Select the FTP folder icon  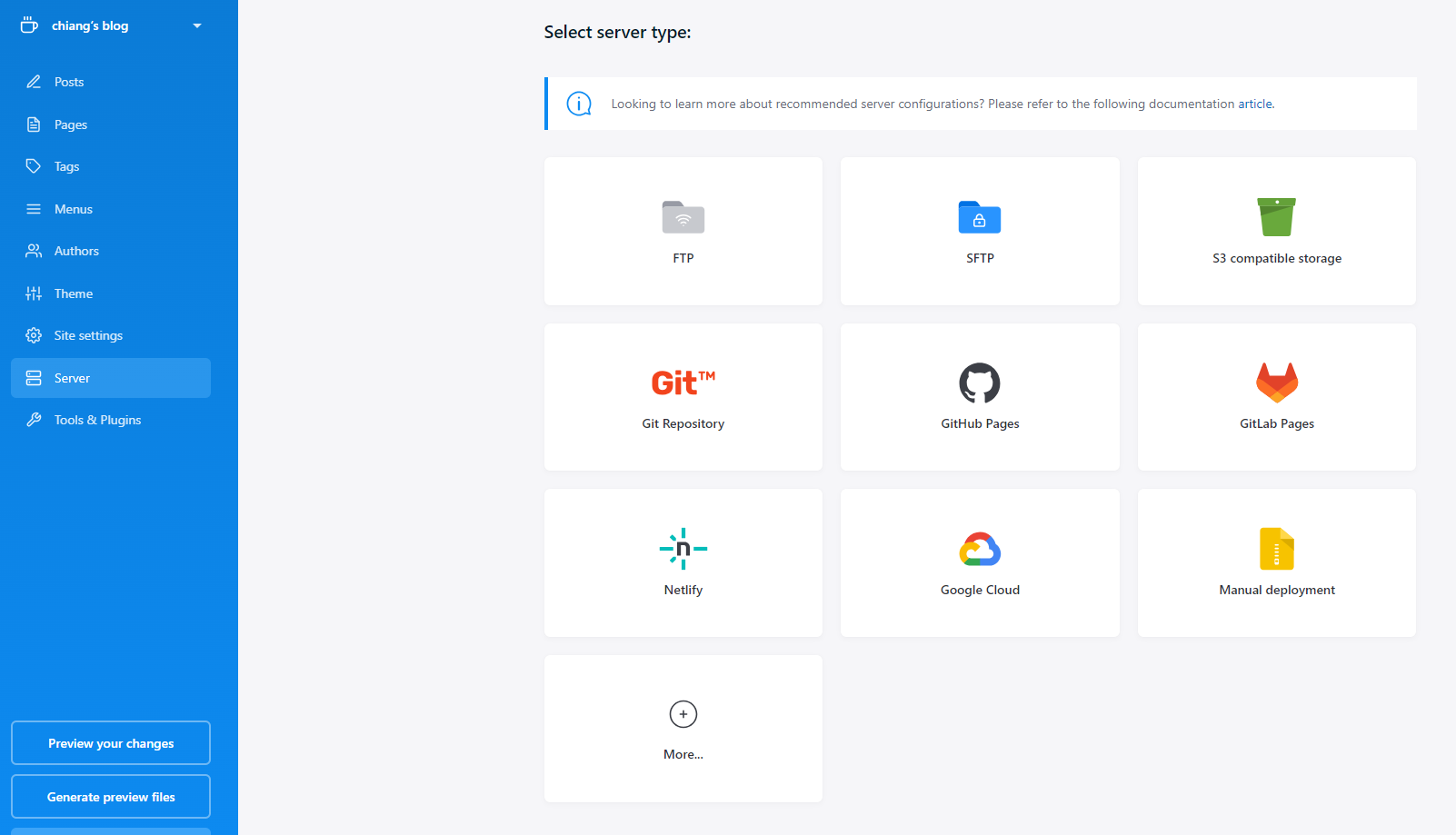click(683, 218)
